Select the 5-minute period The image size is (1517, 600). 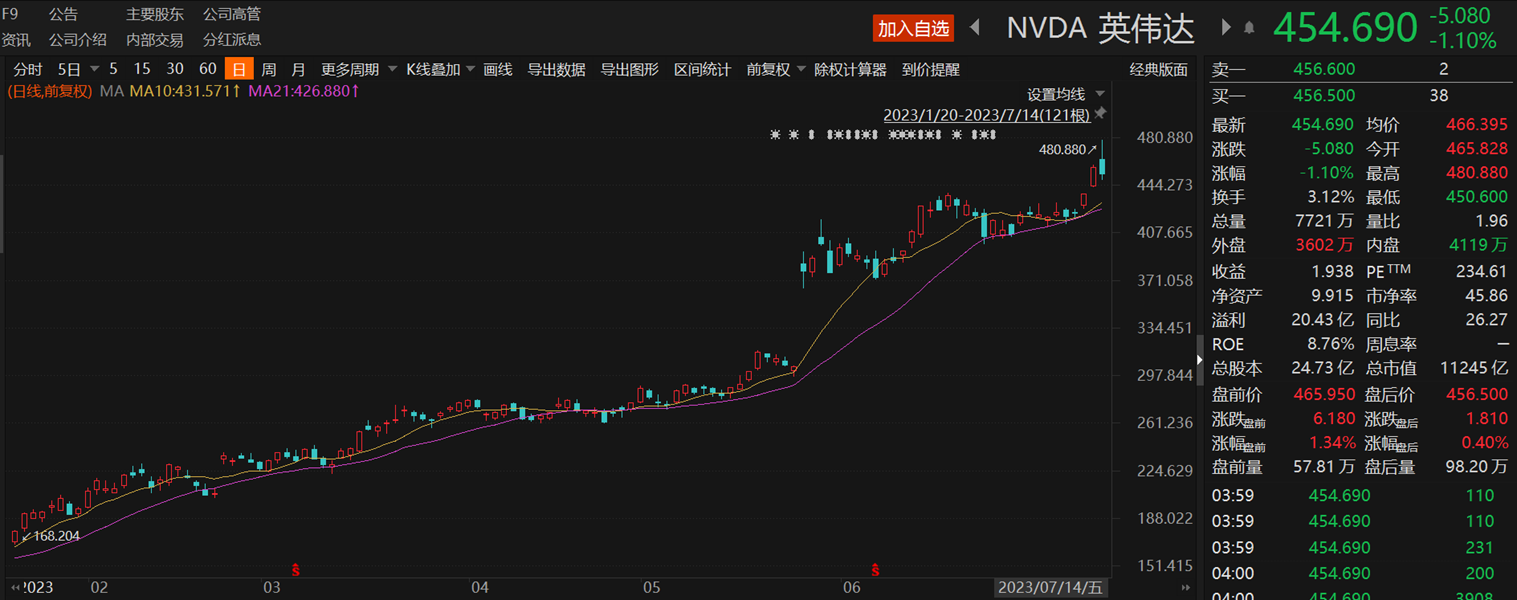pyautogui.click(x=113, y=69)
